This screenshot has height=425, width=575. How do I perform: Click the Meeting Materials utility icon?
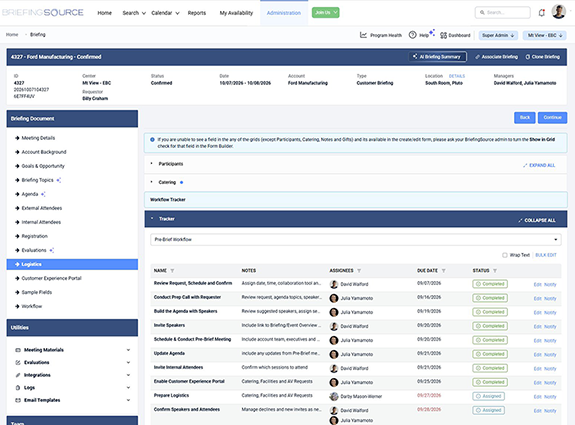18,350
